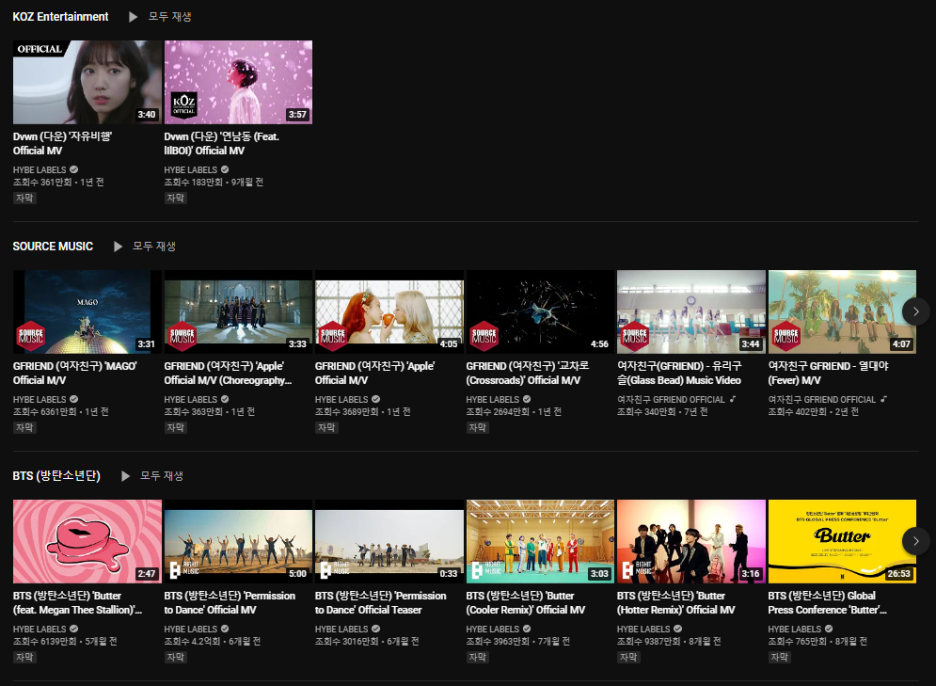This screenshot has height=686, width=936.
Task: Click play-all triangle next to SOURCE MUSIC
Action: [118, 247]
